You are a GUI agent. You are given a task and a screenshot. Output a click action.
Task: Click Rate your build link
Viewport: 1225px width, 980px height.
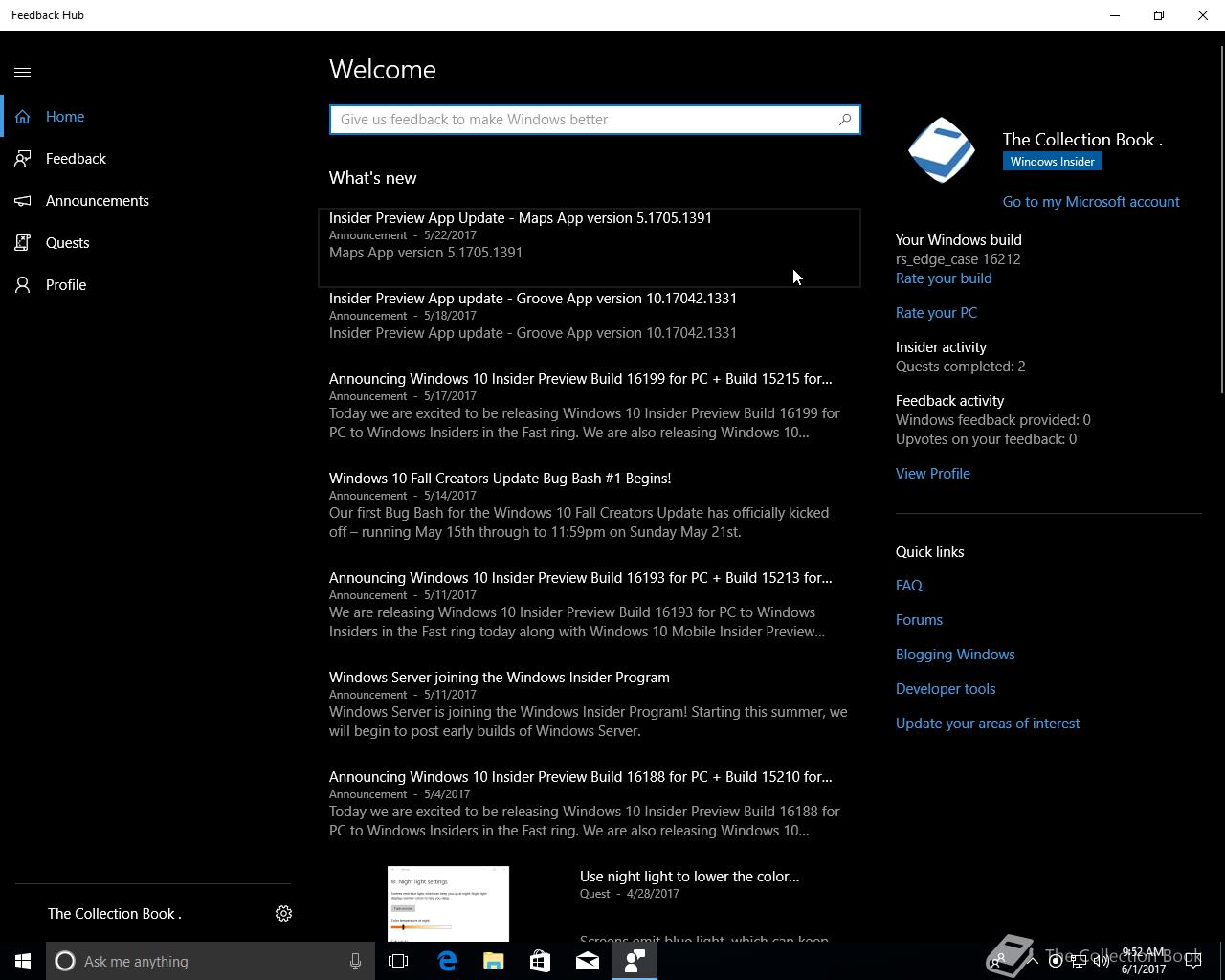[944, 278]
